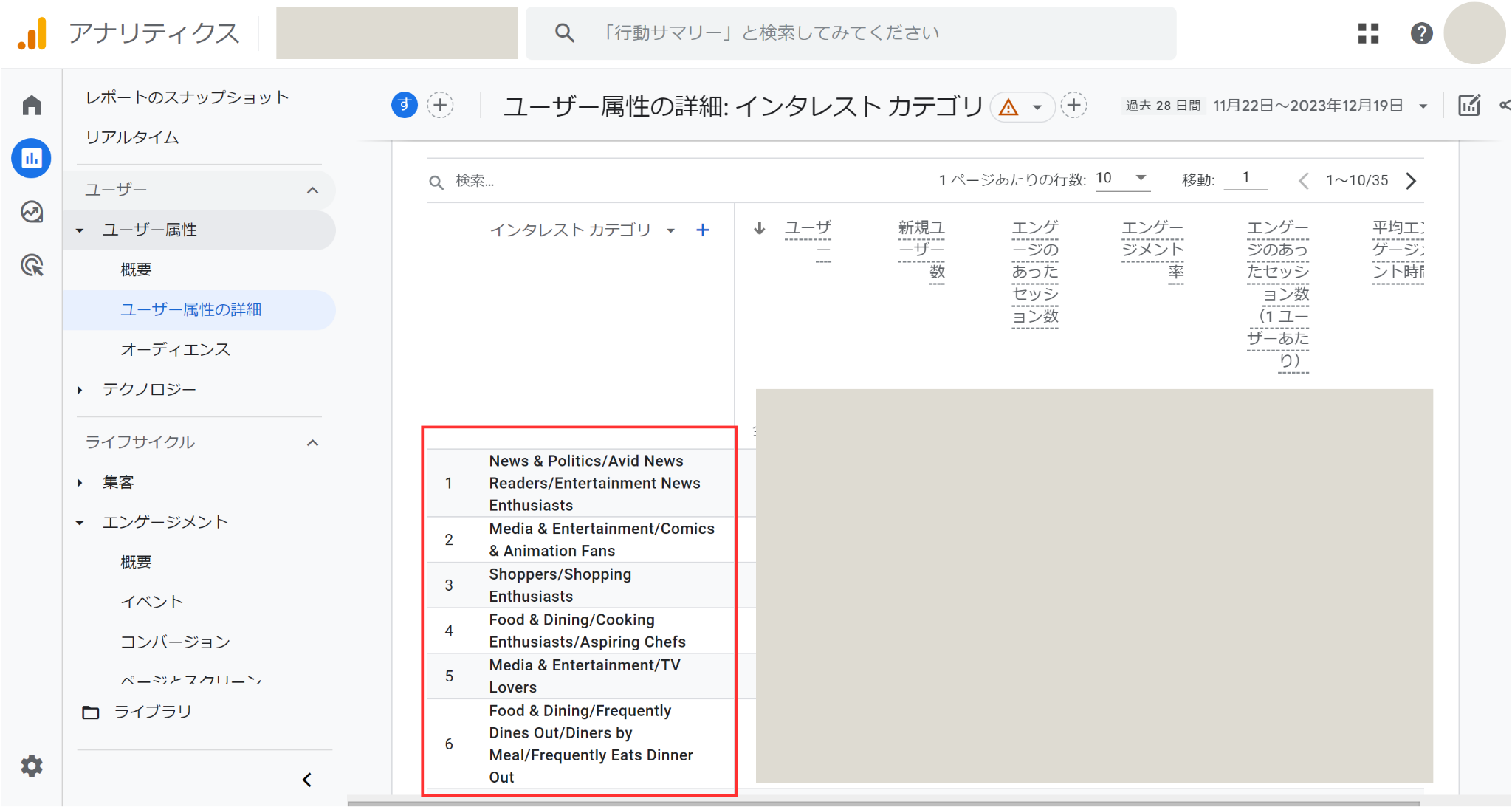Screen dimensions: 1512x807
Task: Click the warning triangle next to report title
Action: (x=1008, y=108)
